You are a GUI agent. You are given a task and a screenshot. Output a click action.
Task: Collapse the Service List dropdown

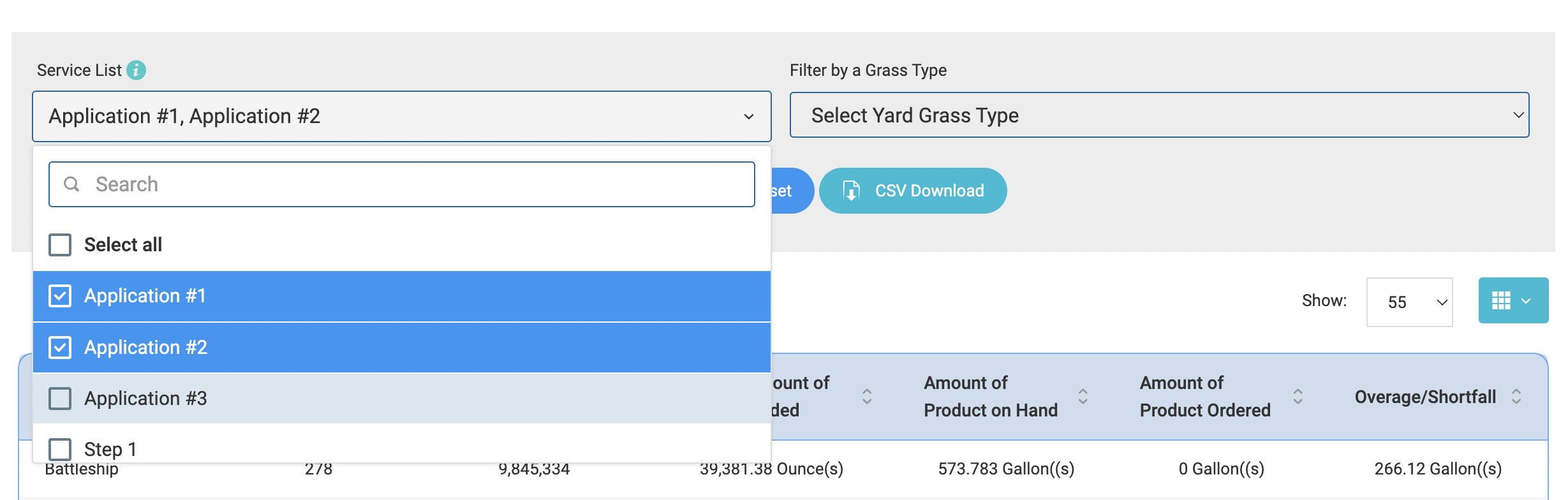(x=748, y=117)
